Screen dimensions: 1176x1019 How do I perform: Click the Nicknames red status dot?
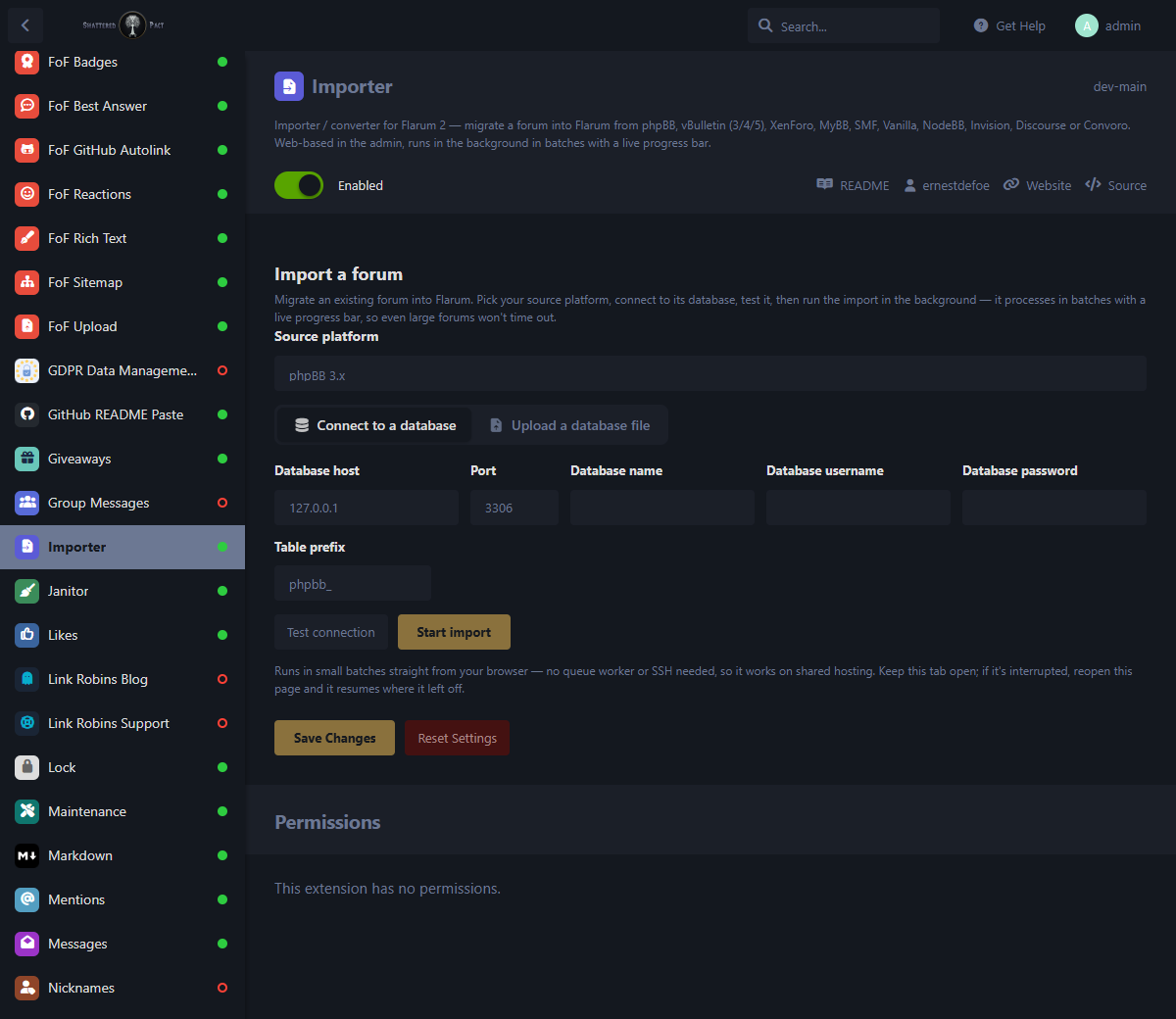(222, 988)
